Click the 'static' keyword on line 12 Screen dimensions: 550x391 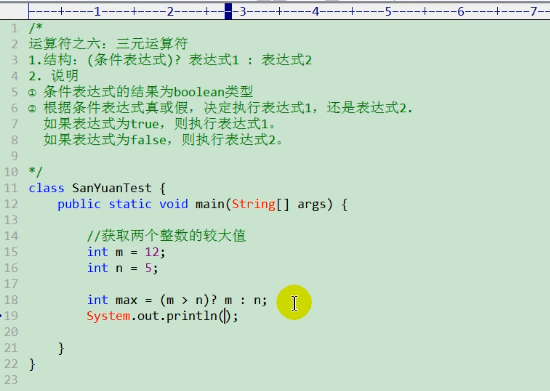click(x=130, y=204)
